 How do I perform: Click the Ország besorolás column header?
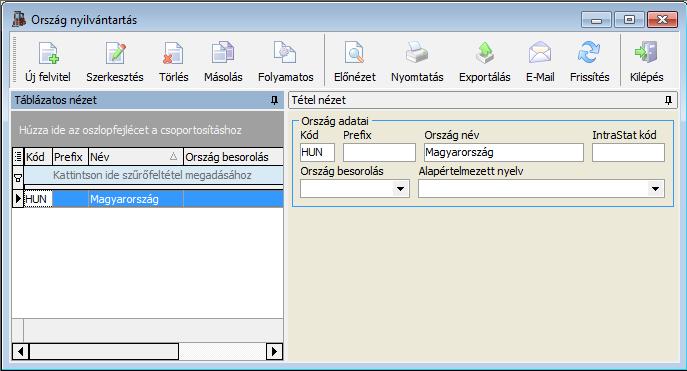[x=233, y=156]
